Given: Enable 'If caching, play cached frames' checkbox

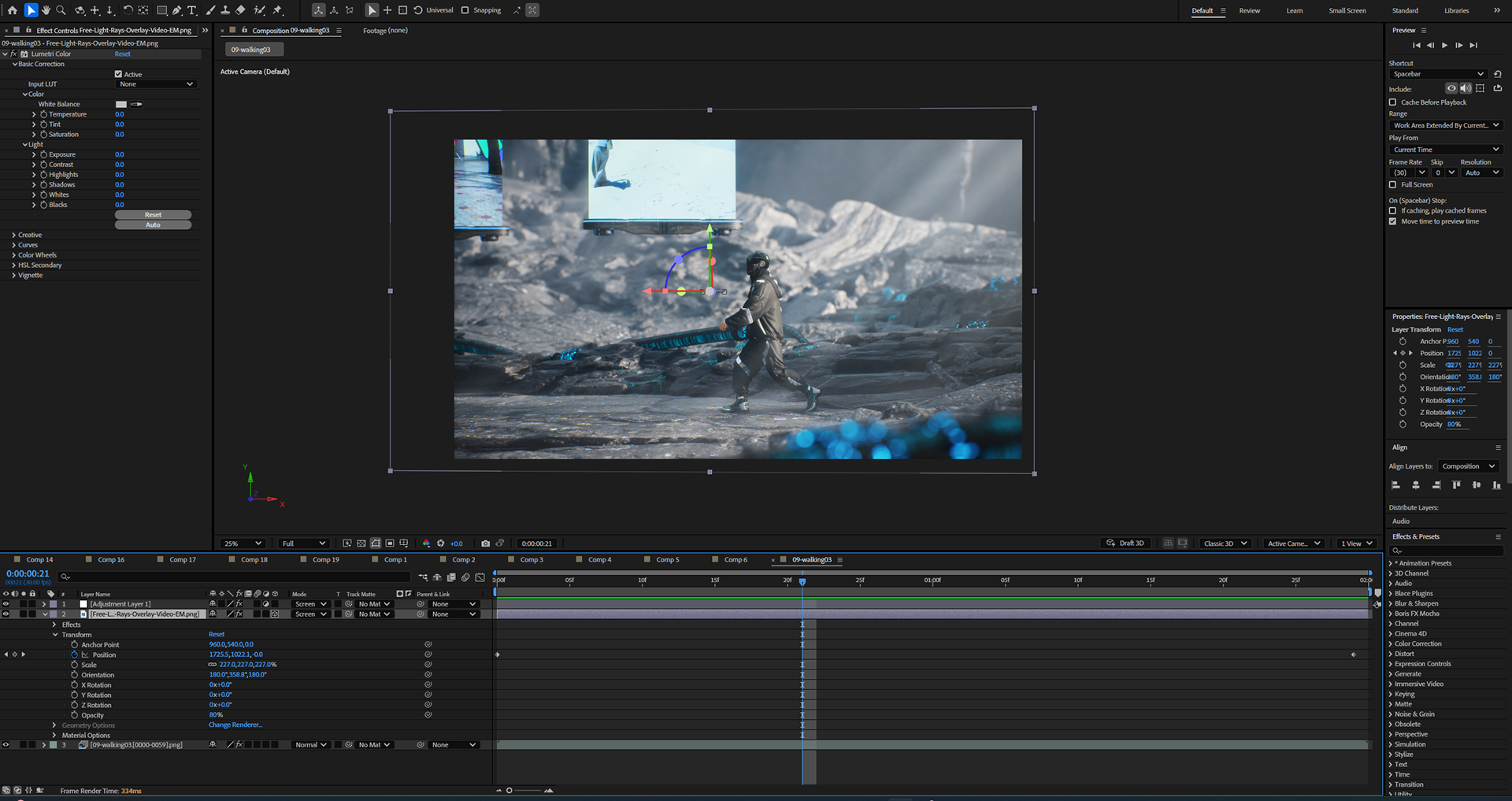Looking at the screenshot, I should (1392, 210).
